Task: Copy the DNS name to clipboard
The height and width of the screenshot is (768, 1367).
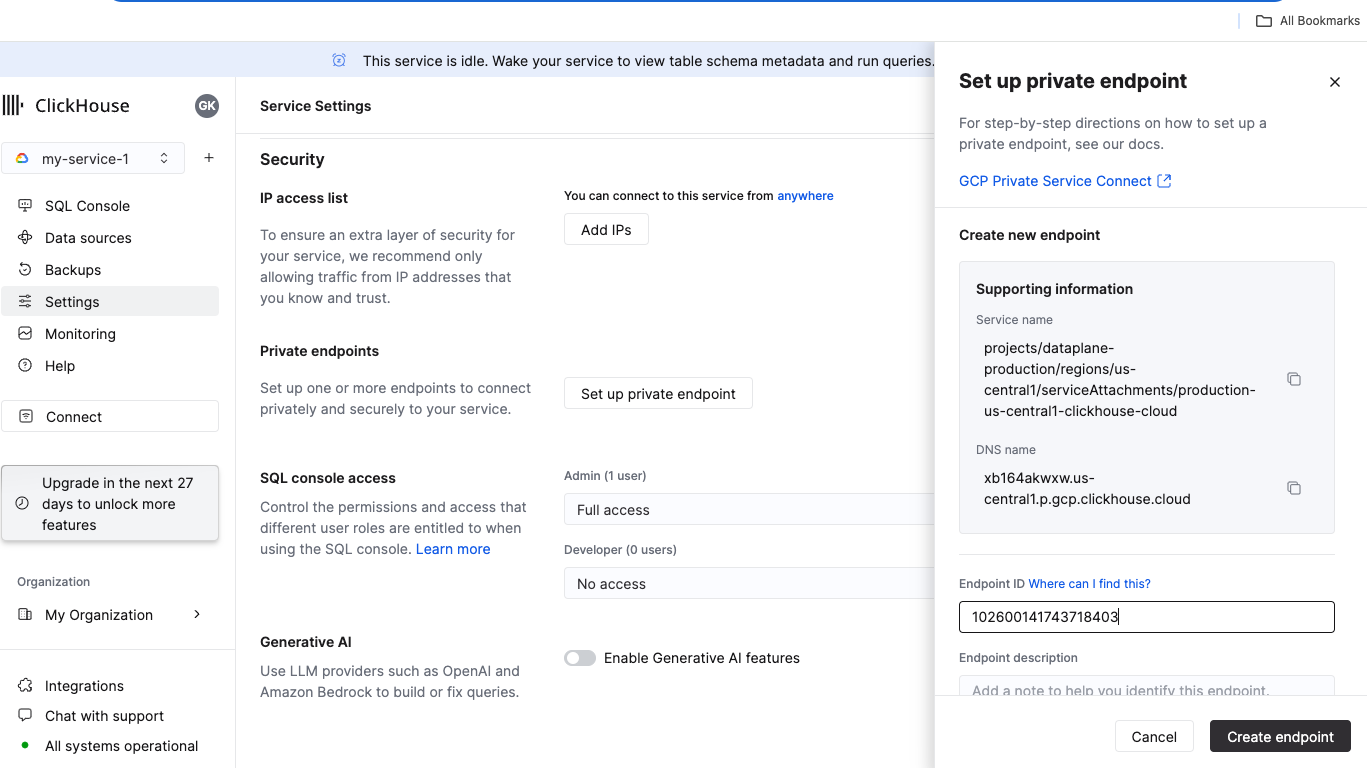Action: point(1294,487)
